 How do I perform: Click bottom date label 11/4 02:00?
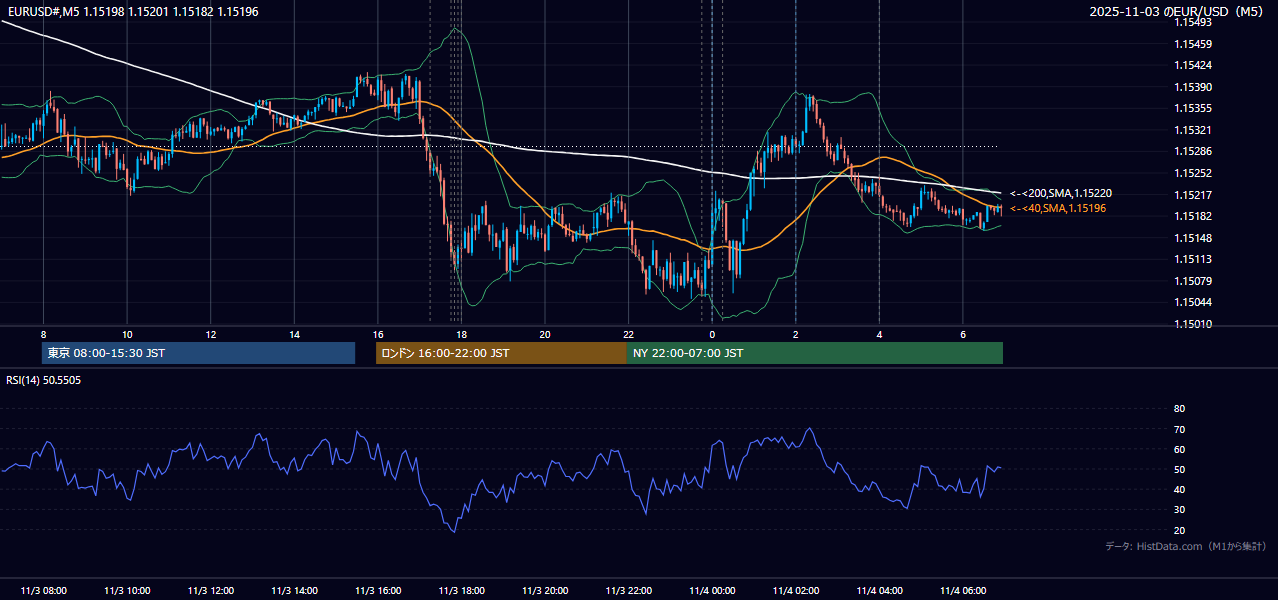795,591
